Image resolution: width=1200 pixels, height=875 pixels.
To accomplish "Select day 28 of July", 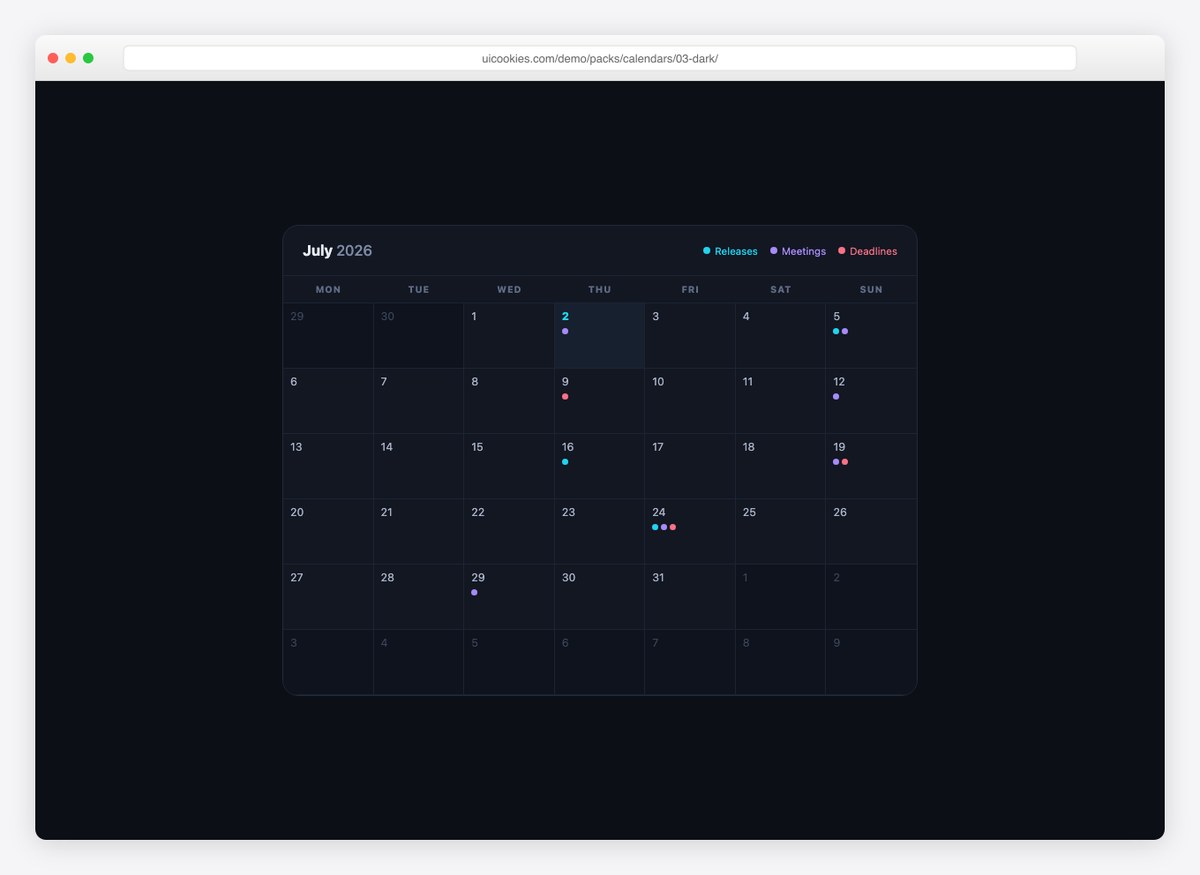I will click(x=419, y=596).
